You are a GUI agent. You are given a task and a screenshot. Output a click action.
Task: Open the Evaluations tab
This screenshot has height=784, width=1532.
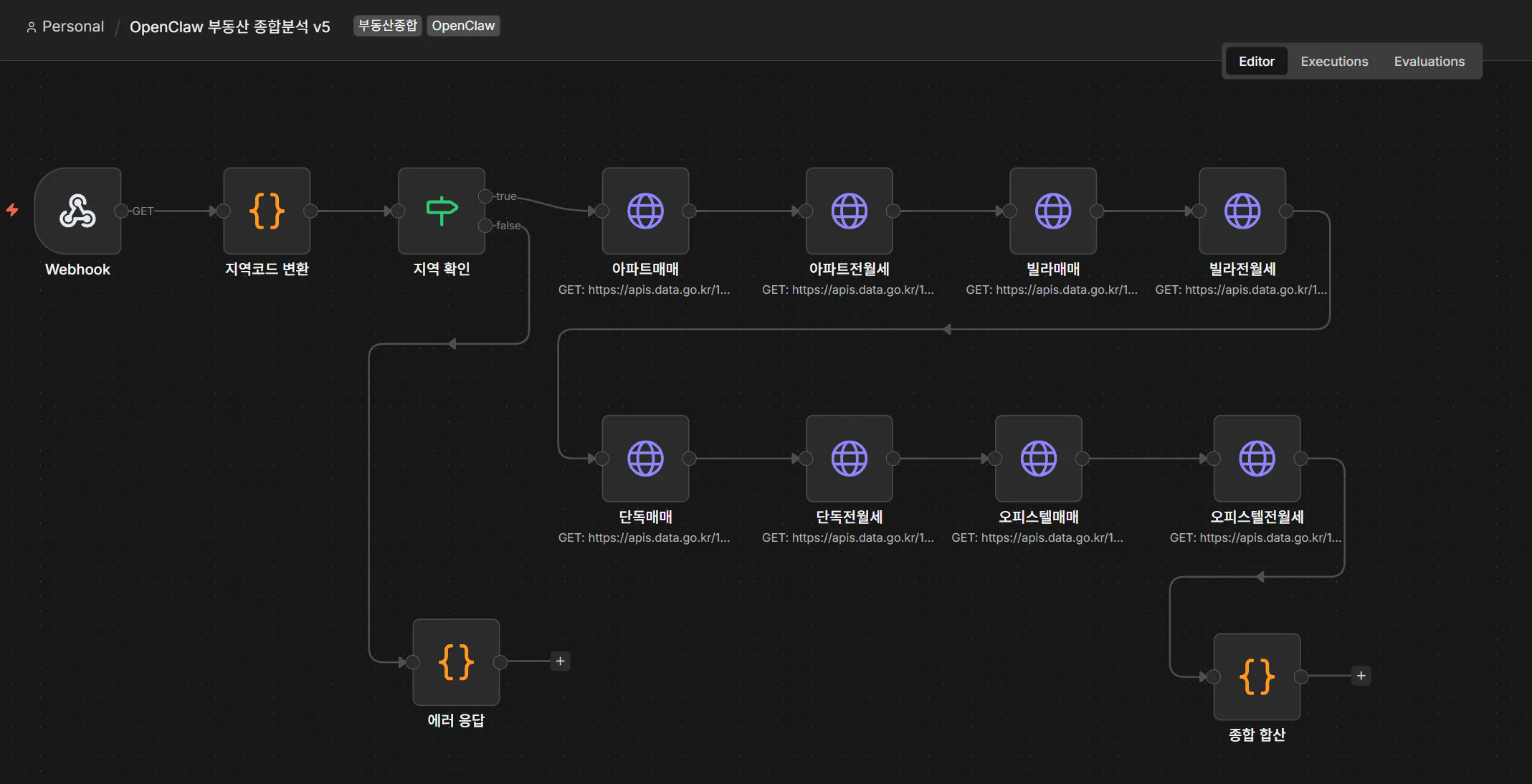pyautogui.click(x=1429, y=62)
